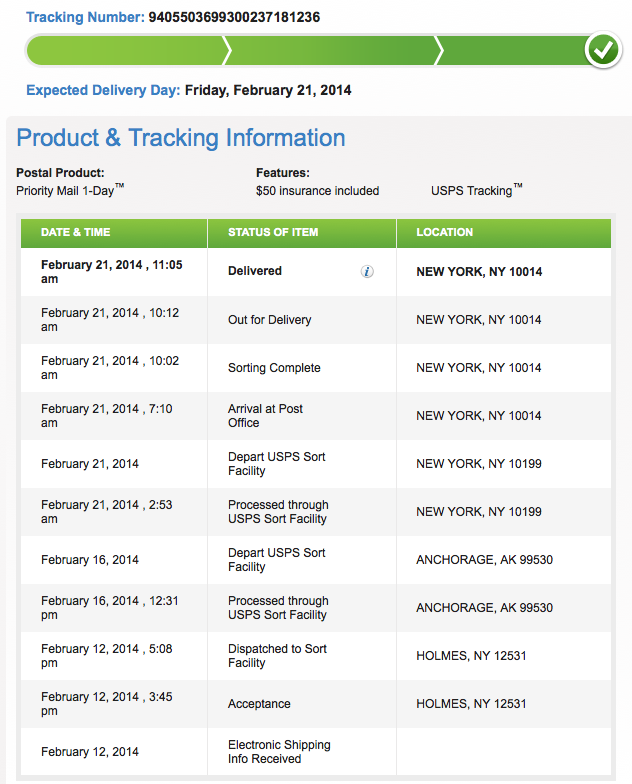The height and width of the screenshot is (784, 632).
Task: Click the green checkmark delivery icon
Action: pos(602,49)
